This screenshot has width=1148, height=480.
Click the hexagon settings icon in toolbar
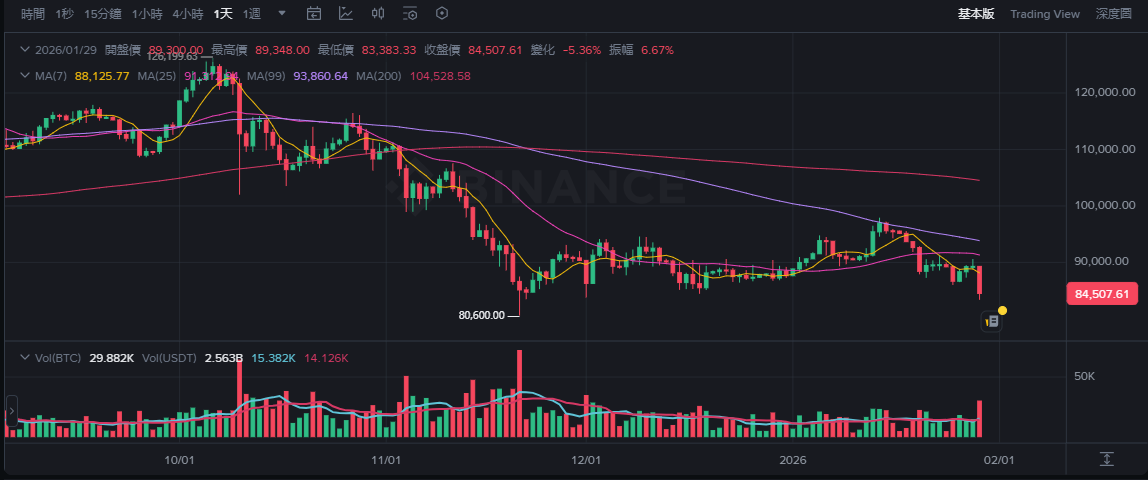pyautogui.click(x=442, y=14)
